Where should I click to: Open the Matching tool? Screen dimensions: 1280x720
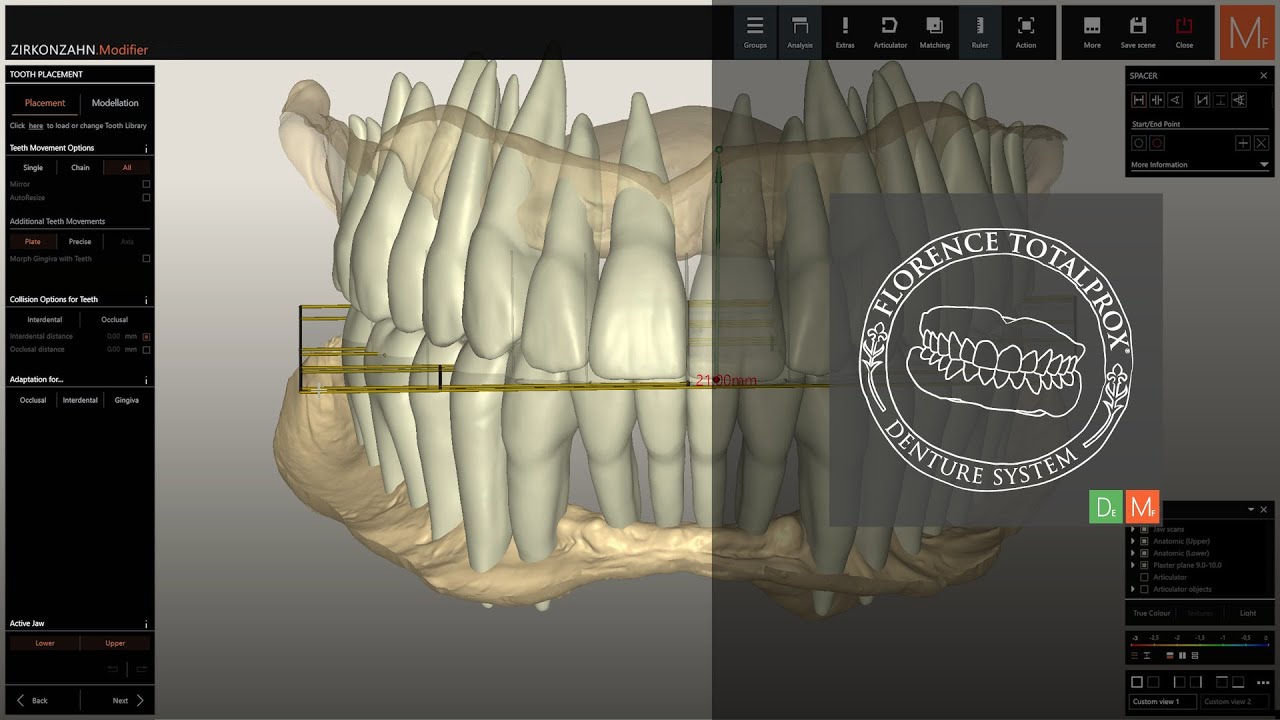tap(934, 32)
